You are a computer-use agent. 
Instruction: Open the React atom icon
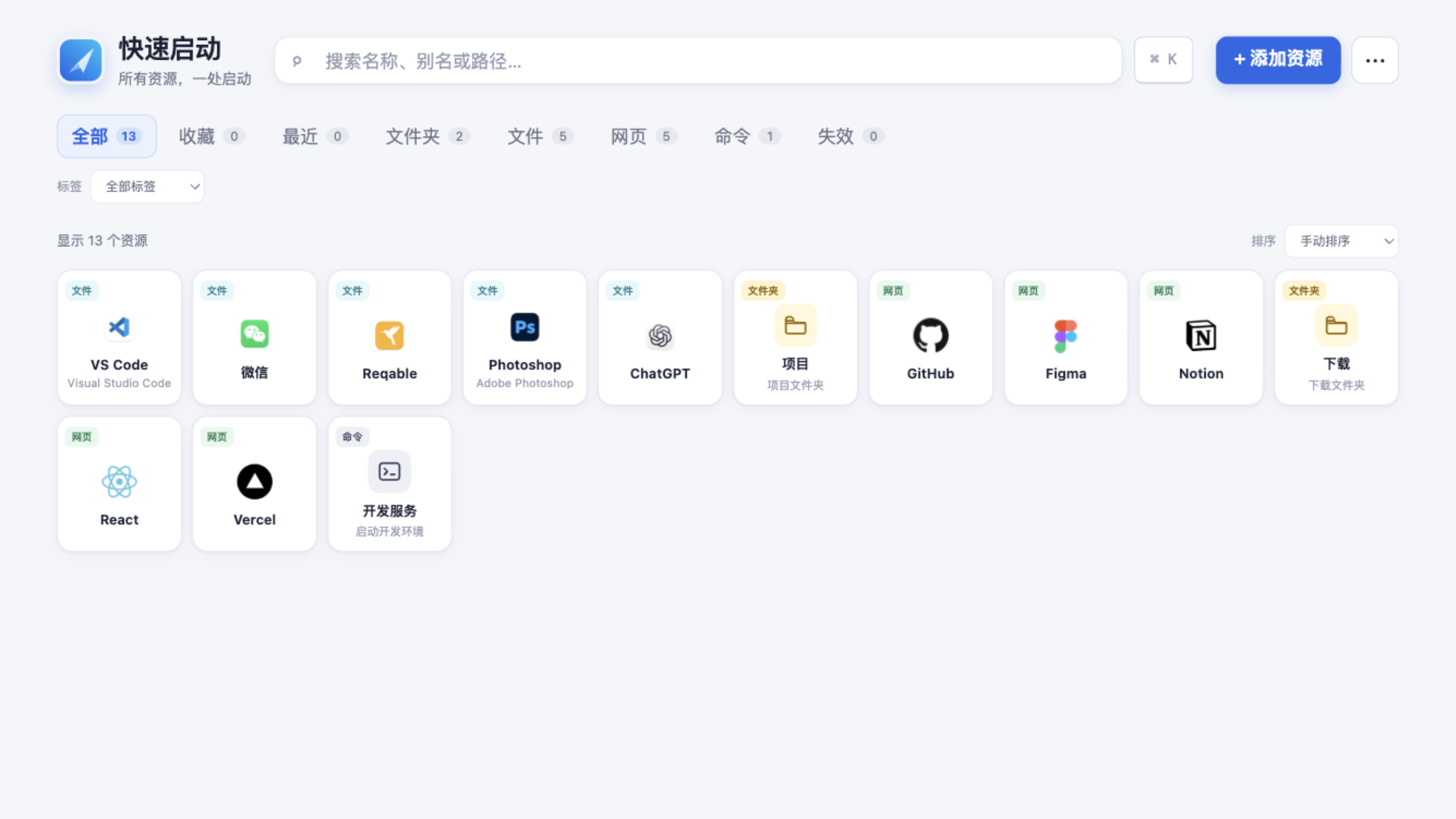[x=119, y=482]
